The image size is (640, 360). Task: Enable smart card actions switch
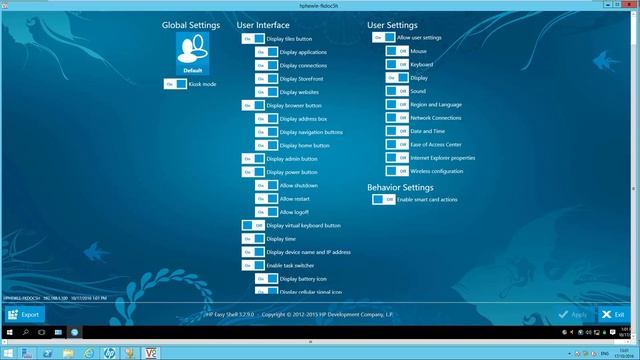[x=384, y=200]
